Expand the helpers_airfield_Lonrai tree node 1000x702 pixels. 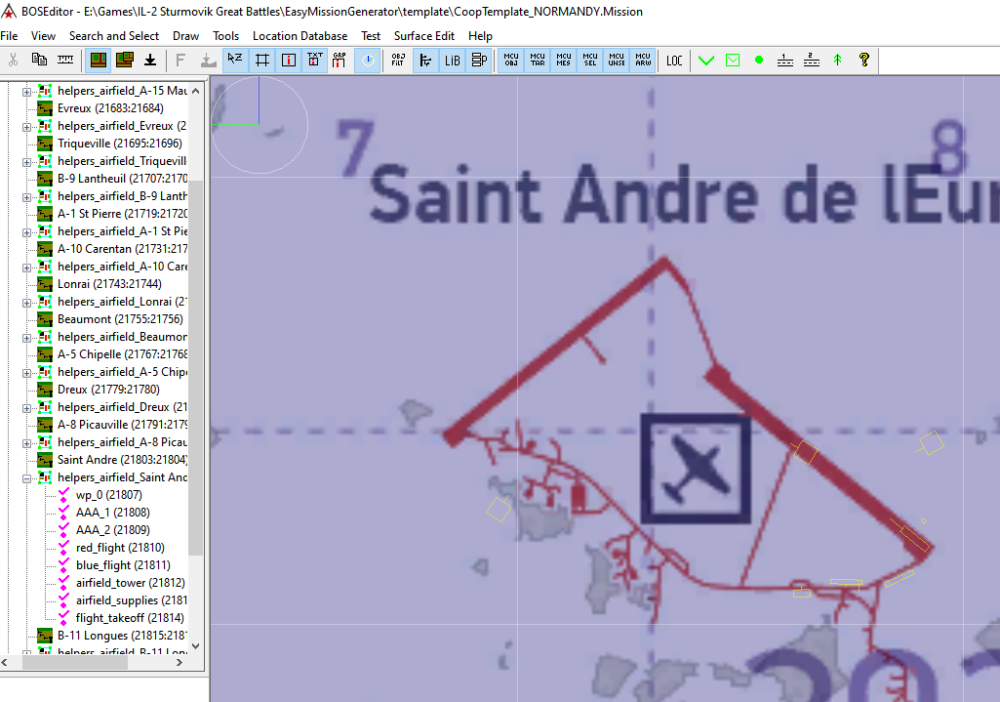27,302
